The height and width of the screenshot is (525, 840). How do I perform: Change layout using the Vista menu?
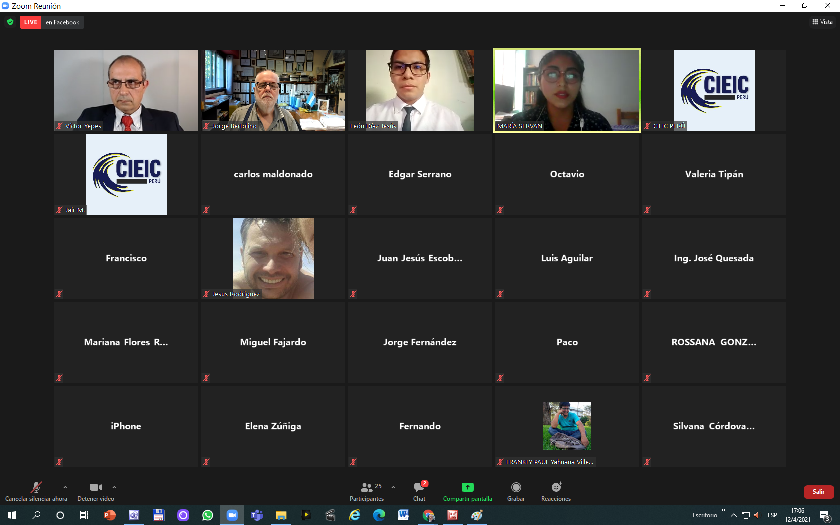pyautogui.click(x=822, y=22)
